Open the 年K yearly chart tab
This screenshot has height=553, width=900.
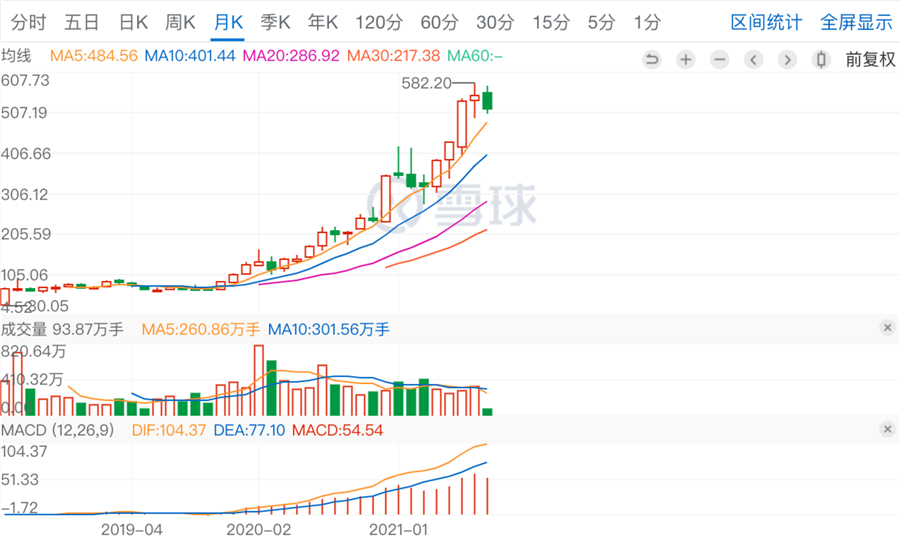(x=323, y=22)
